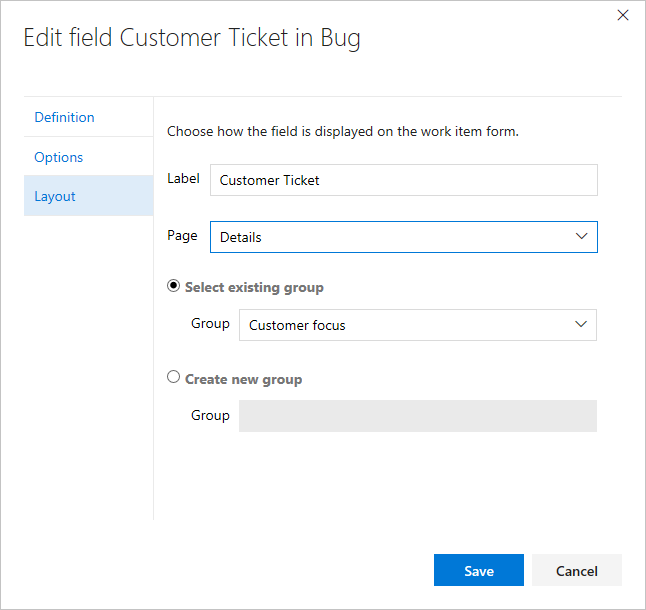Click the 'Page' caption text

click(x=182, y=236)
